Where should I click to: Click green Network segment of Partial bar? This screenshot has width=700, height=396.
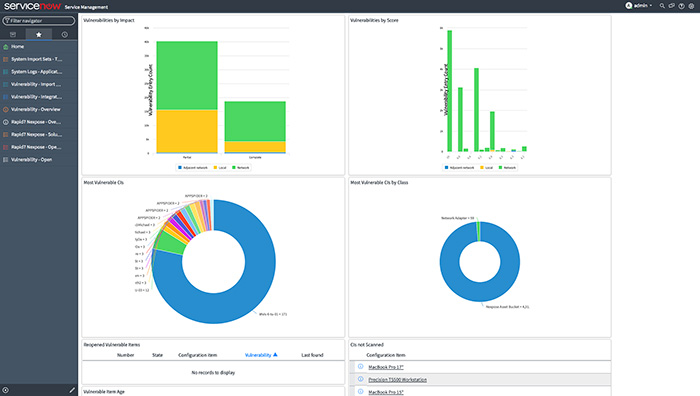click(187, 75)
